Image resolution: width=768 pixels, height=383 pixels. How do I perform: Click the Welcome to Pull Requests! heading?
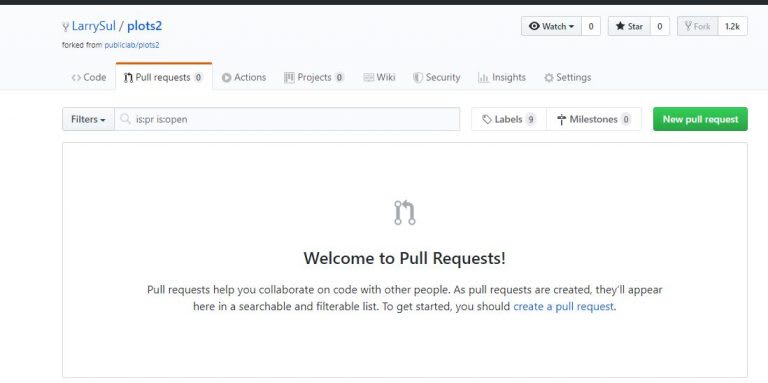(x=405, y=258)
